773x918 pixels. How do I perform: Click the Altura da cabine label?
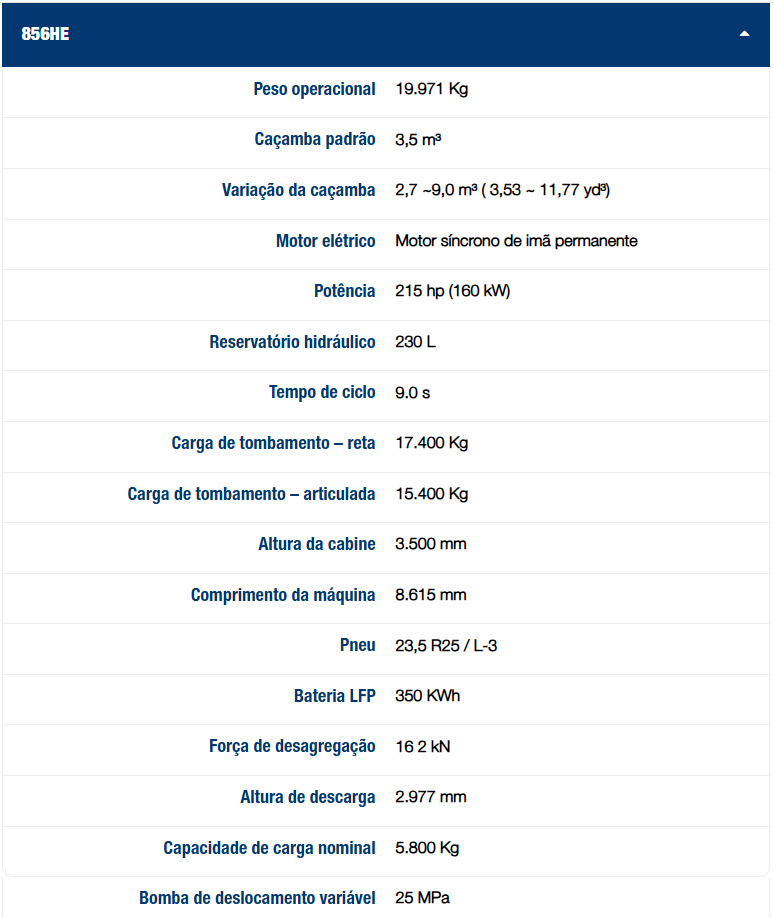click(317, 544)
